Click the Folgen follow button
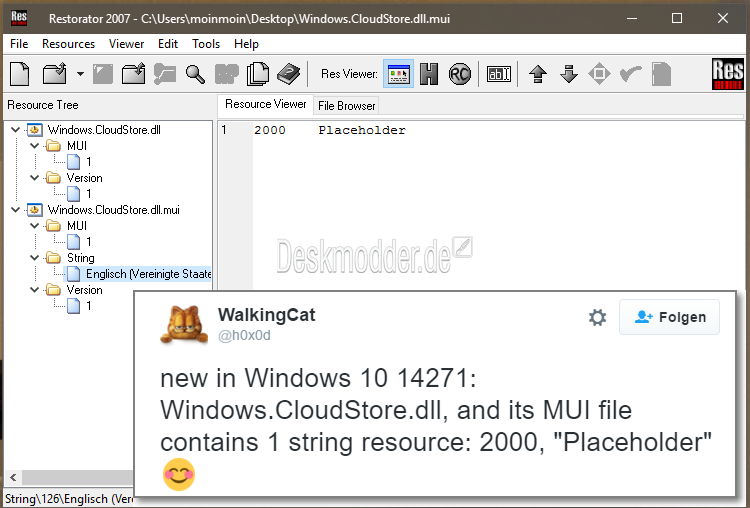 tap(669, 317)
